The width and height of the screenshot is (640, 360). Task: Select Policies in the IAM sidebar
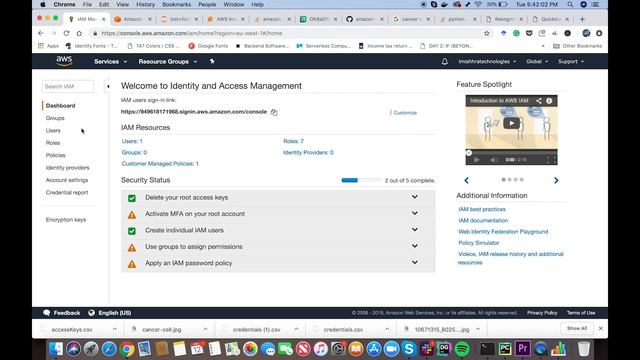tap(56, 155)
